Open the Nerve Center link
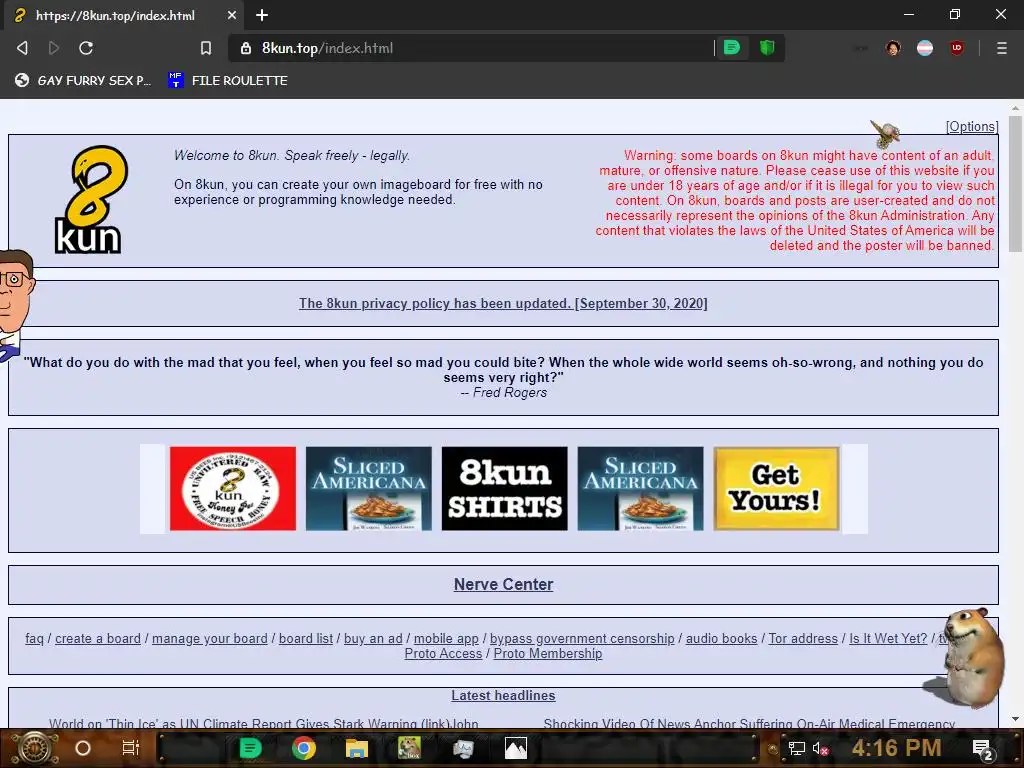 (504, 584)
